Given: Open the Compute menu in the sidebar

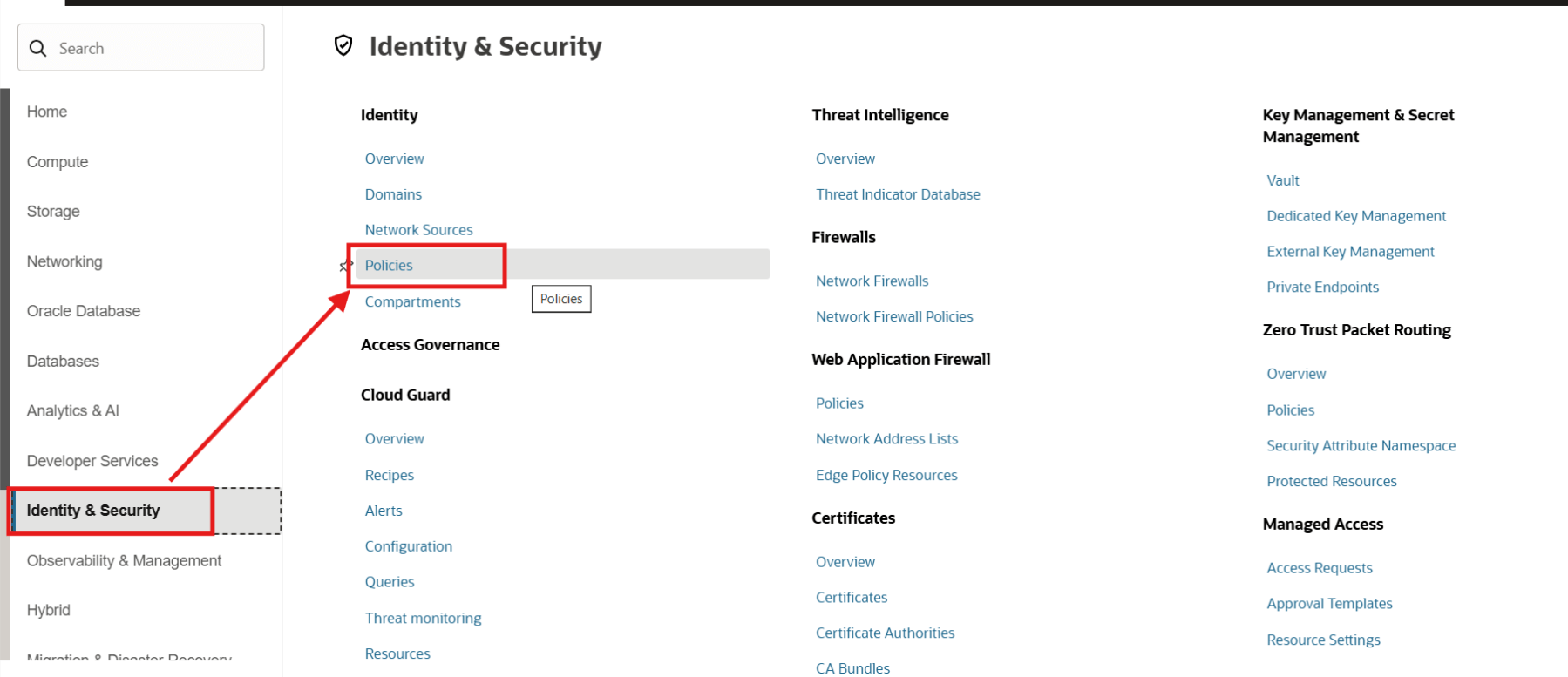Looking at the screenshot, I should tap(58, 162).
